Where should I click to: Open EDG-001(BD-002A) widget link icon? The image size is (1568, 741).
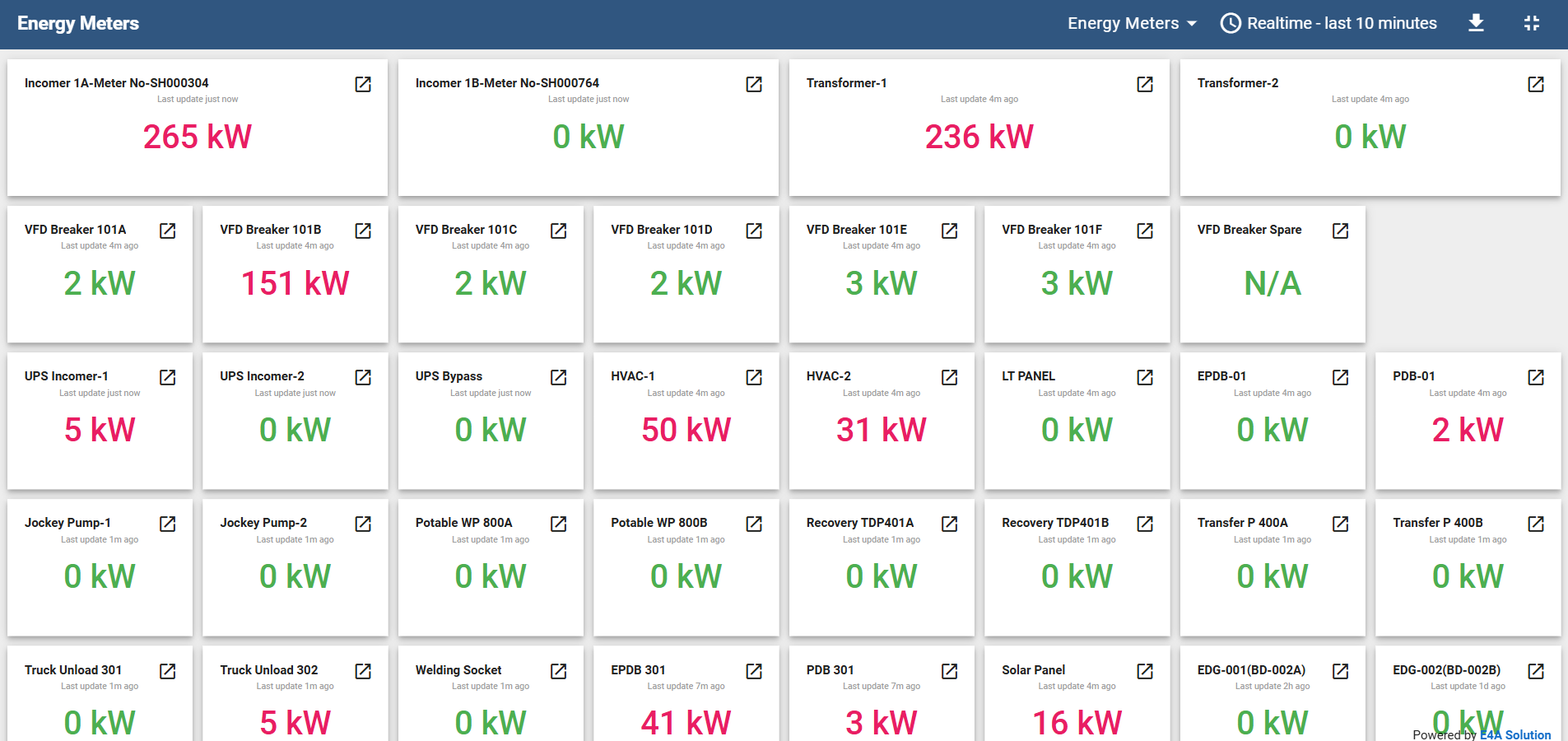1341,671
